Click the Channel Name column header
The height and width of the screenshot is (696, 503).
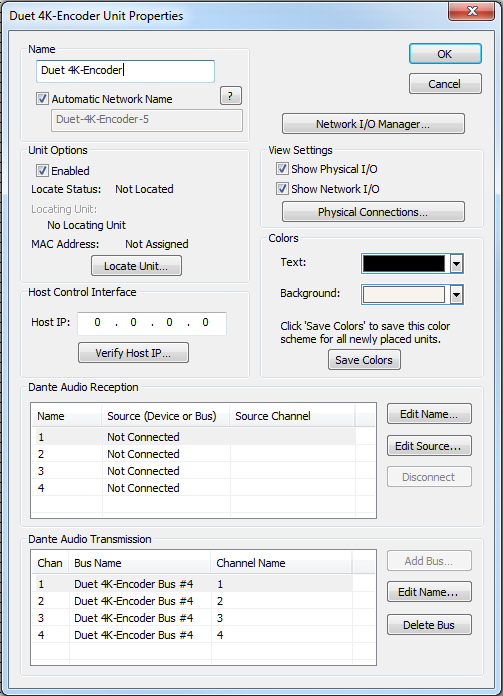click(281, 563)
